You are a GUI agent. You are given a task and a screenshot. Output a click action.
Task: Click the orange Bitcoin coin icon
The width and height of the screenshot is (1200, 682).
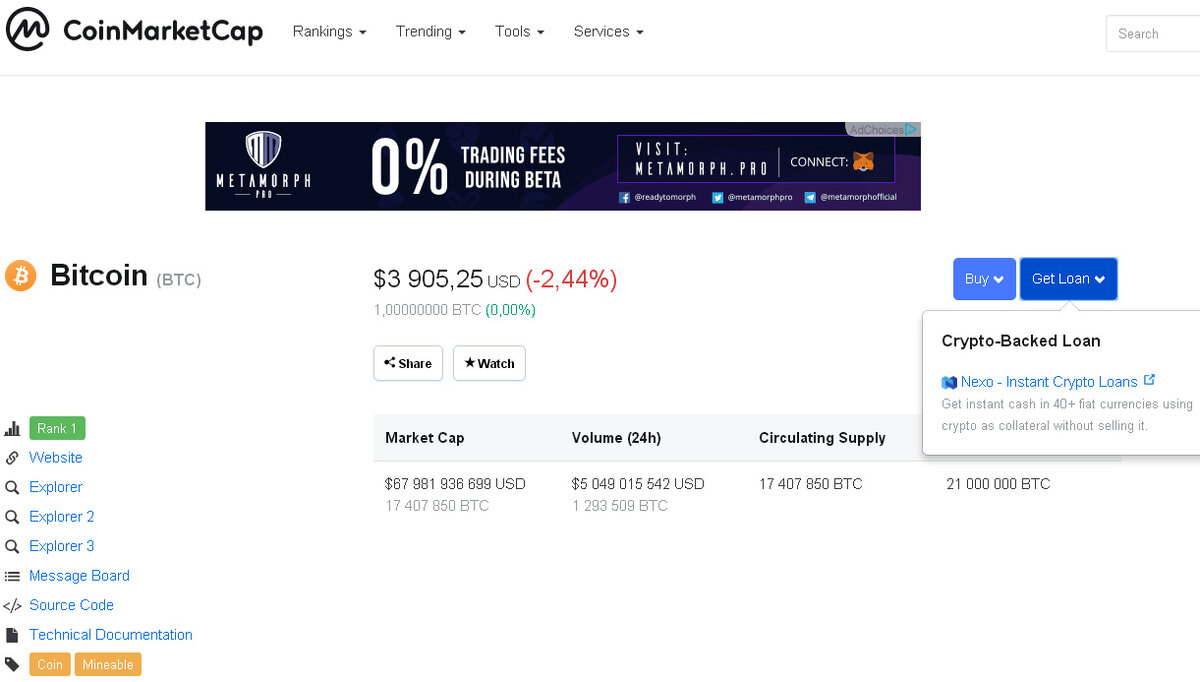point(20,275)
